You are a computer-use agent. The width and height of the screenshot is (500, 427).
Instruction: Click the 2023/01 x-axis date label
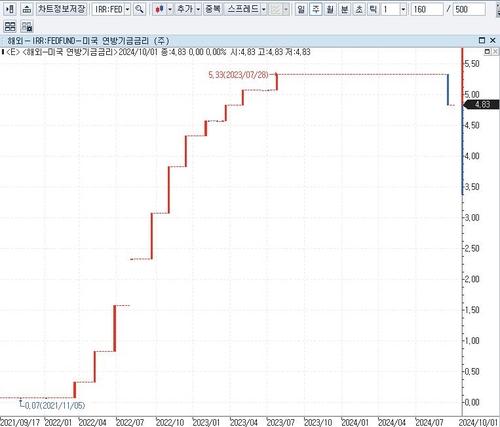click(206, 422)
